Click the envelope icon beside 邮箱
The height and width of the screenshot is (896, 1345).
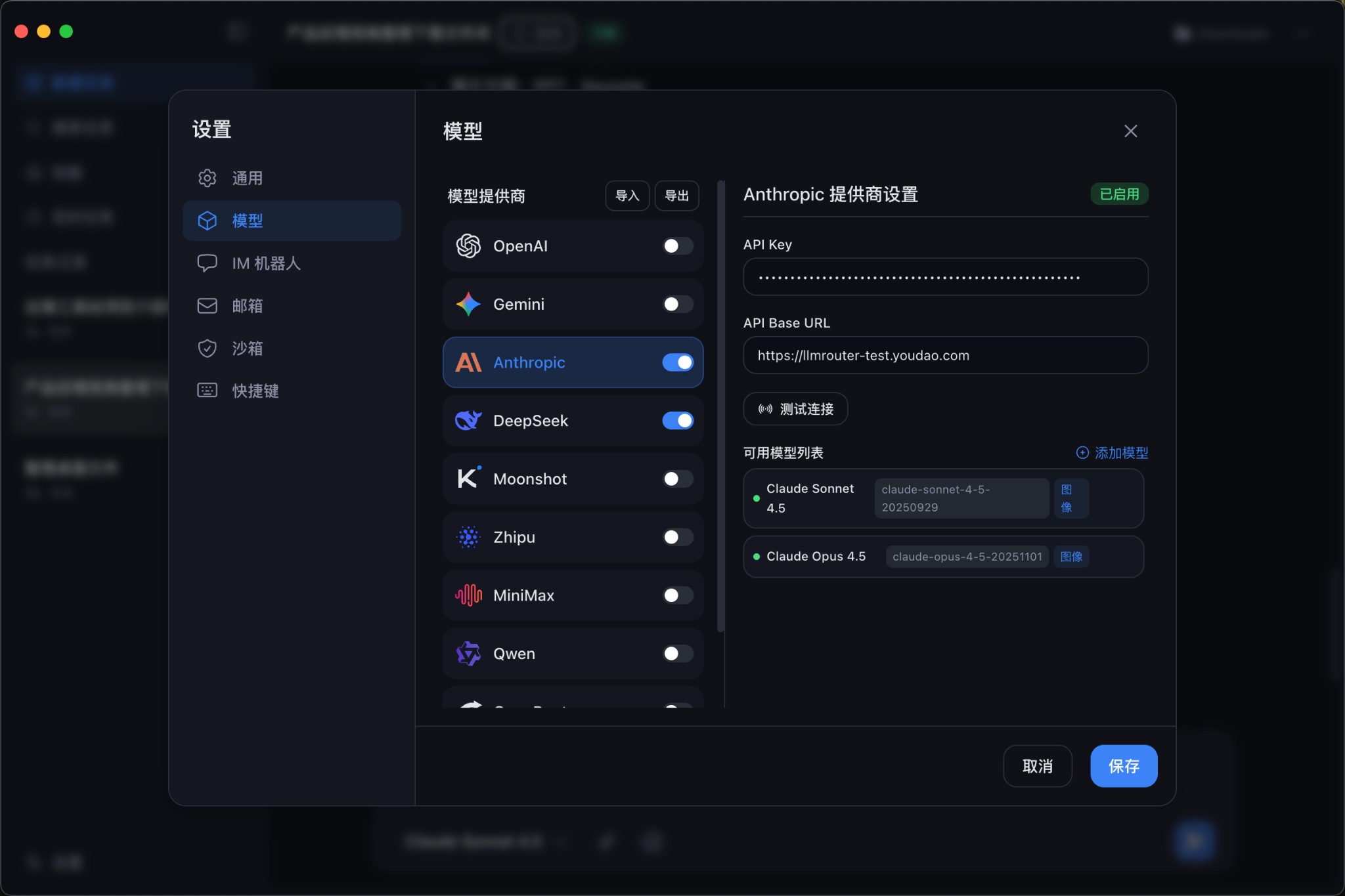[x=207, y=306]
